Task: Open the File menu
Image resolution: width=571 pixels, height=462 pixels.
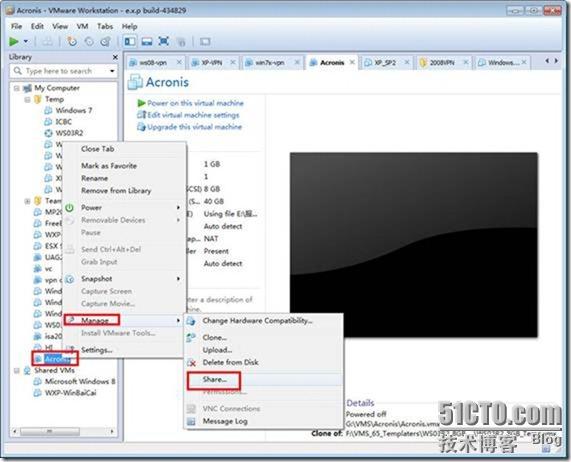Action: (x=16, y=26)
